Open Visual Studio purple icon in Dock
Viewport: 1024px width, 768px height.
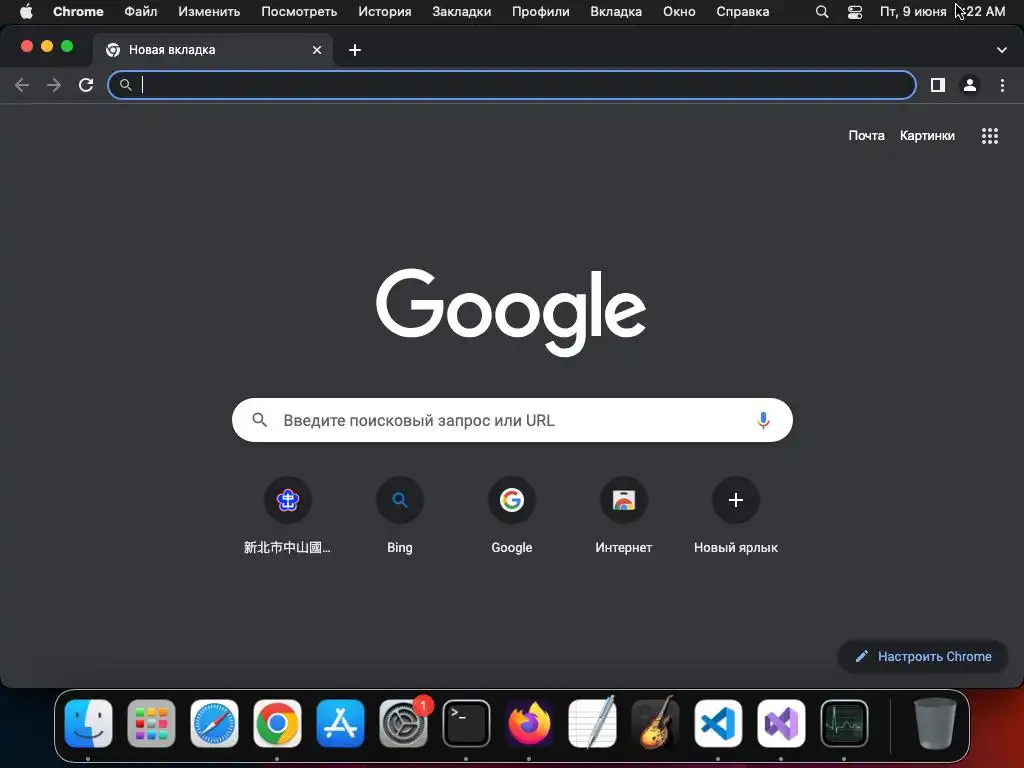781,724
